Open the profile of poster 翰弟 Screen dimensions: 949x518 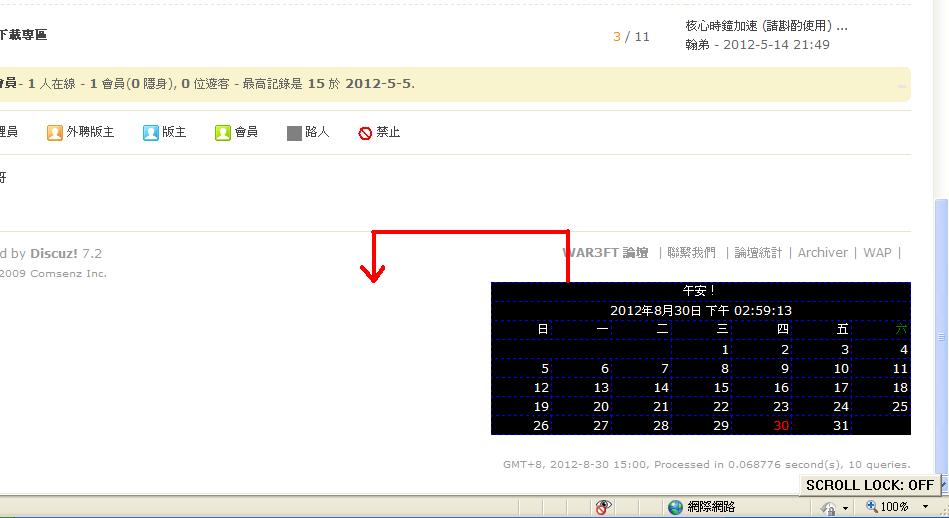coord(697,45)
